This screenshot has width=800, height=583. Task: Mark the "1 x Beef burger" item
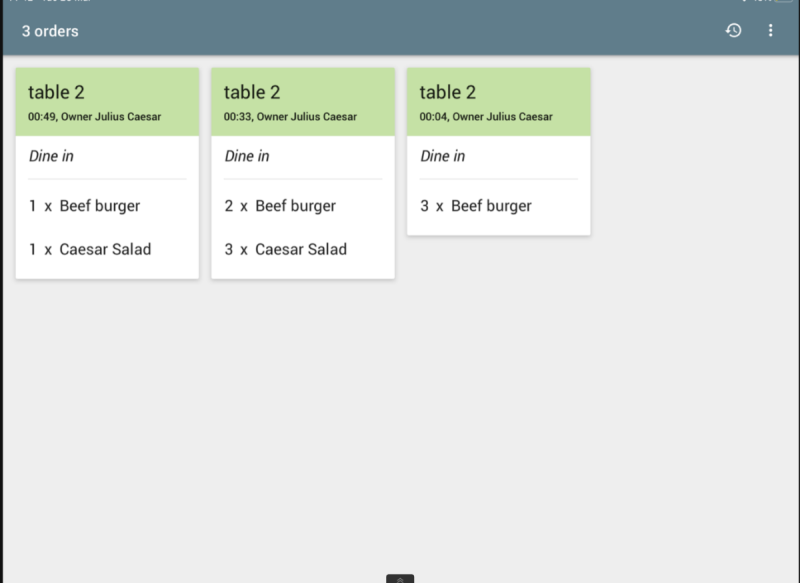point(85,206)
